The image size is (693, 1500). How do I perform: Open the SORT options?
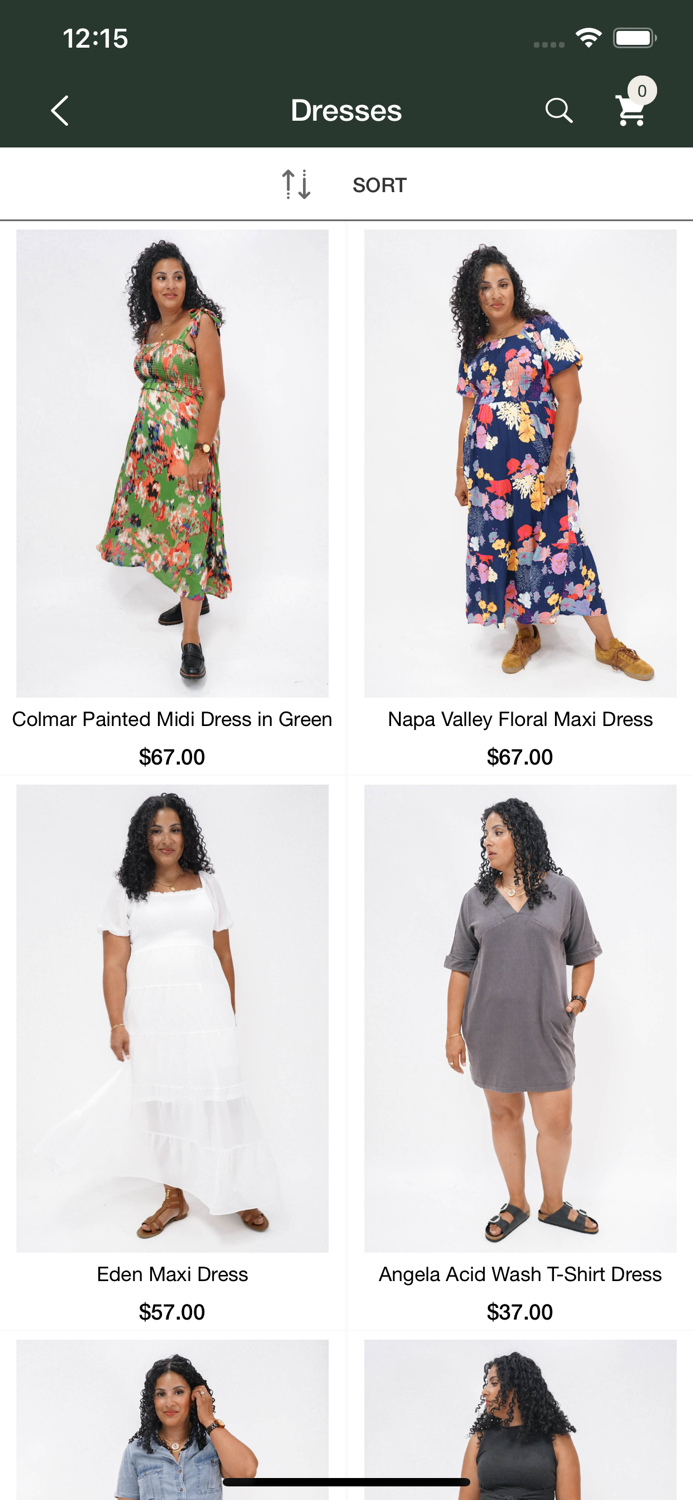380,185
